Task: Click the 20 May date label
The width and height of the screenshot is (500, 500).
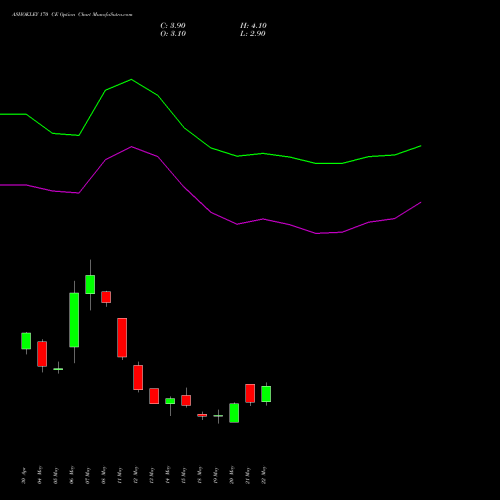Action: 232,475
